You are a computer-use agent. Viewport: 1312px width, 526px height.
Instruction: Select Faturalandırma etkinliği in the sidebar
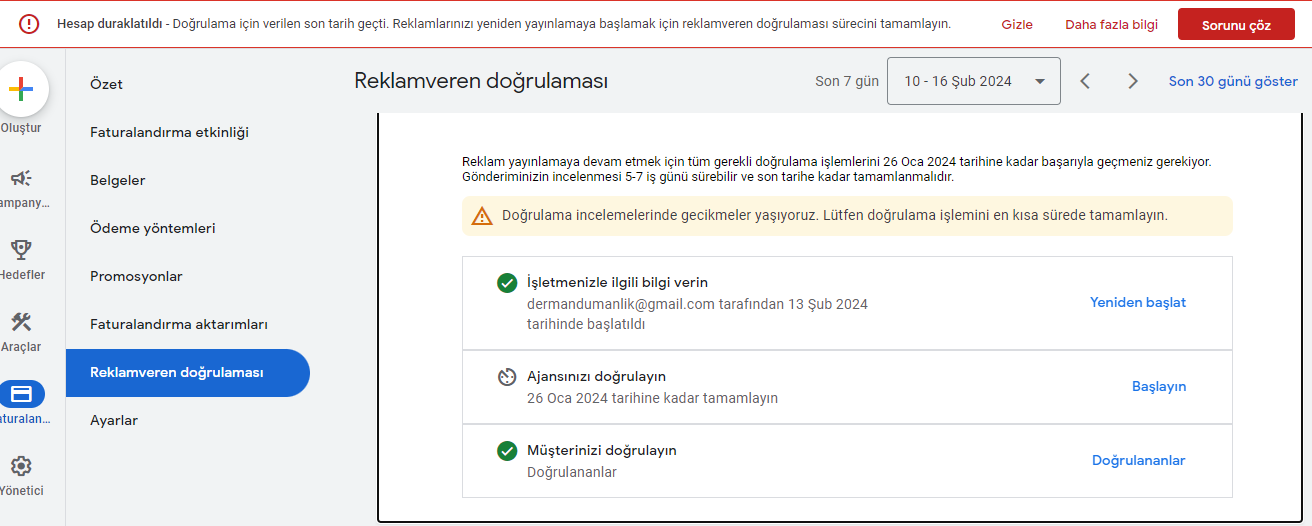click(x=169, y=132)
